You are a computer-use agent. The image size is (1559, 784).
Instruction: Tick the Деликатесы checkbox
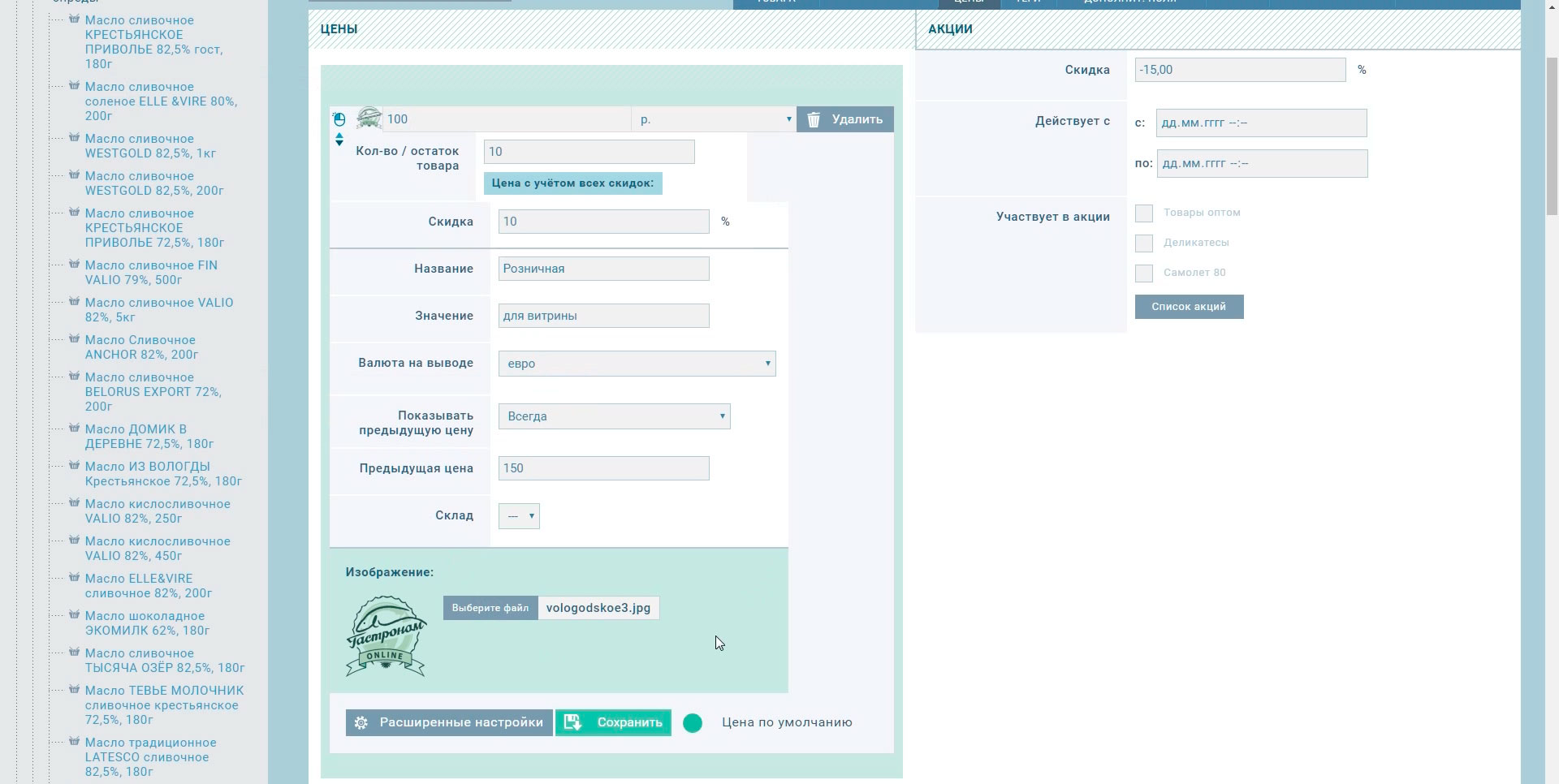[x=1144, y=243]
